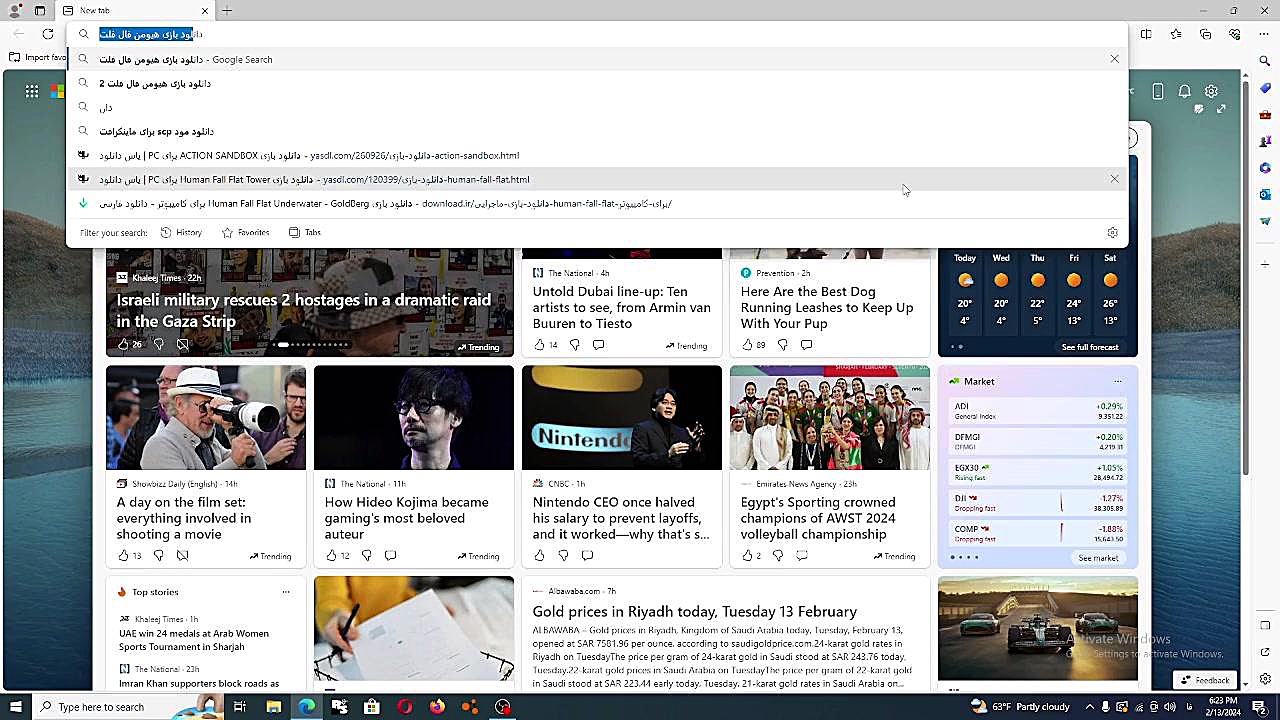Viewport: 1280px width, 720px height.
Task: Open Nintendo CEO story thumbnail
Action: pos(622,418)
